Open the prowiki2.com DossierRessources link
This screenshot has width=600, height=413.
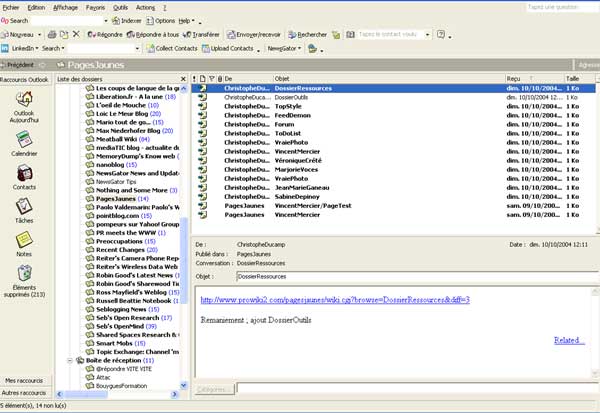[x=335, y=300]
